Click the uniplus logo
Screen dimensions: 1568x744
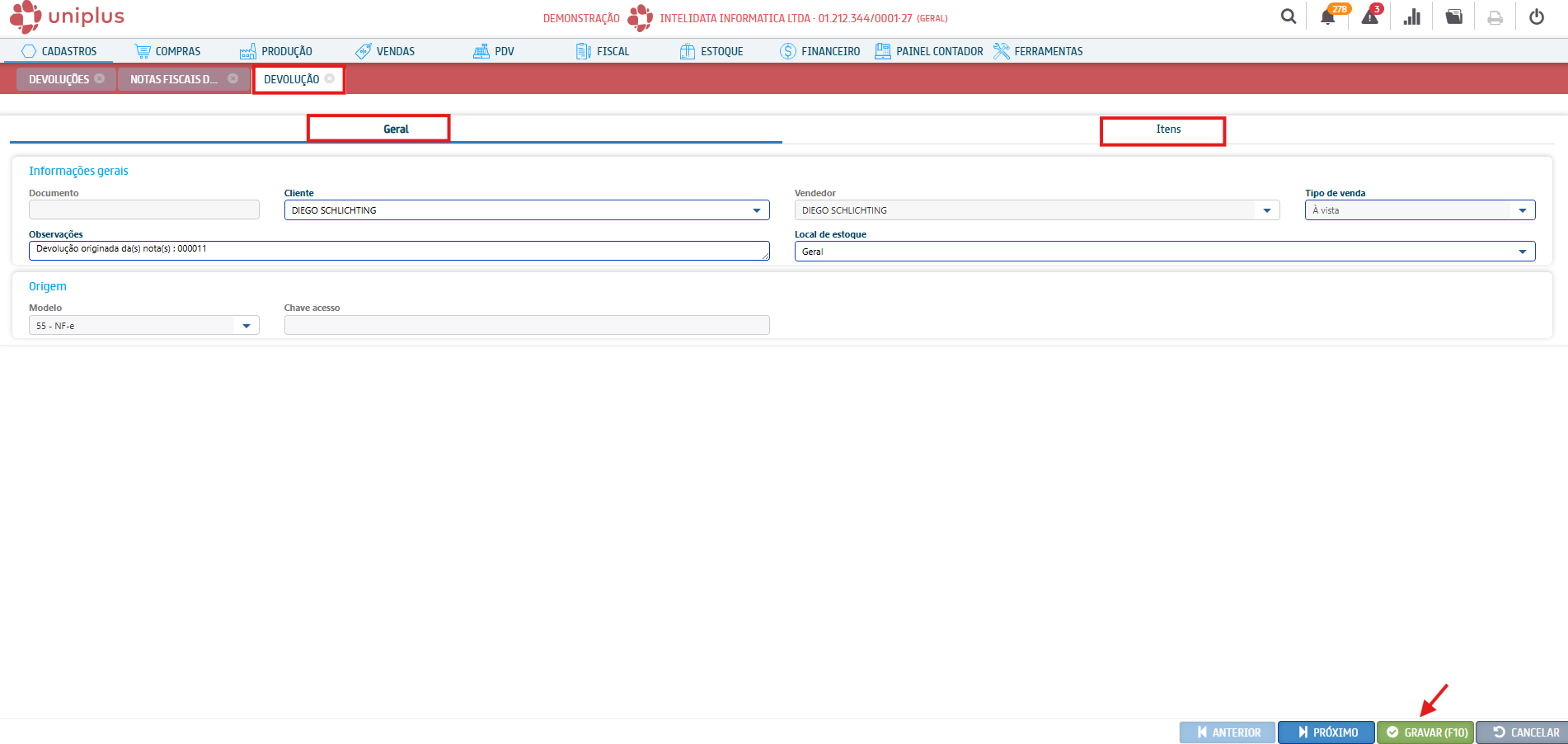coord(67,16)
